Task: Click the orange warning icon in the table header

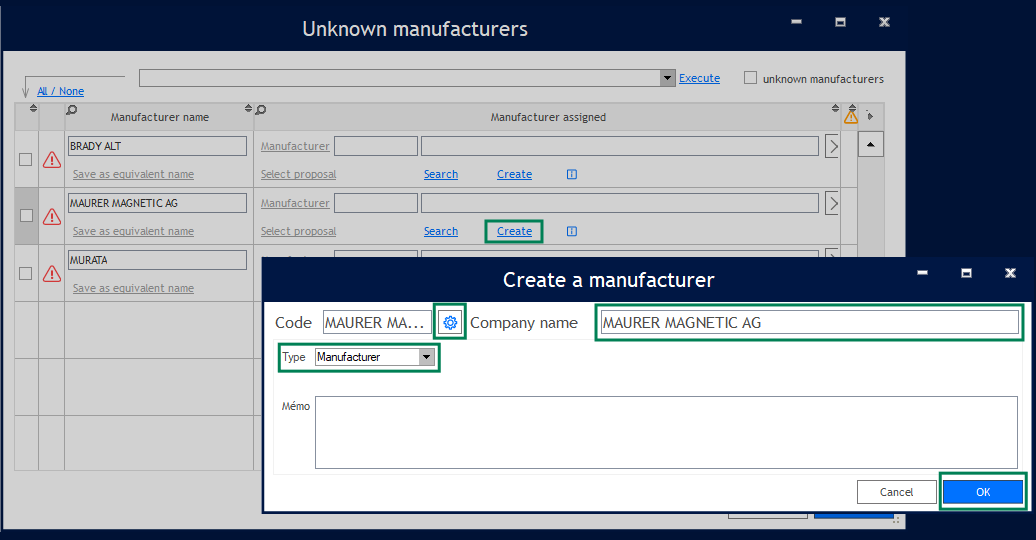Action: click(x=851, y=117)
